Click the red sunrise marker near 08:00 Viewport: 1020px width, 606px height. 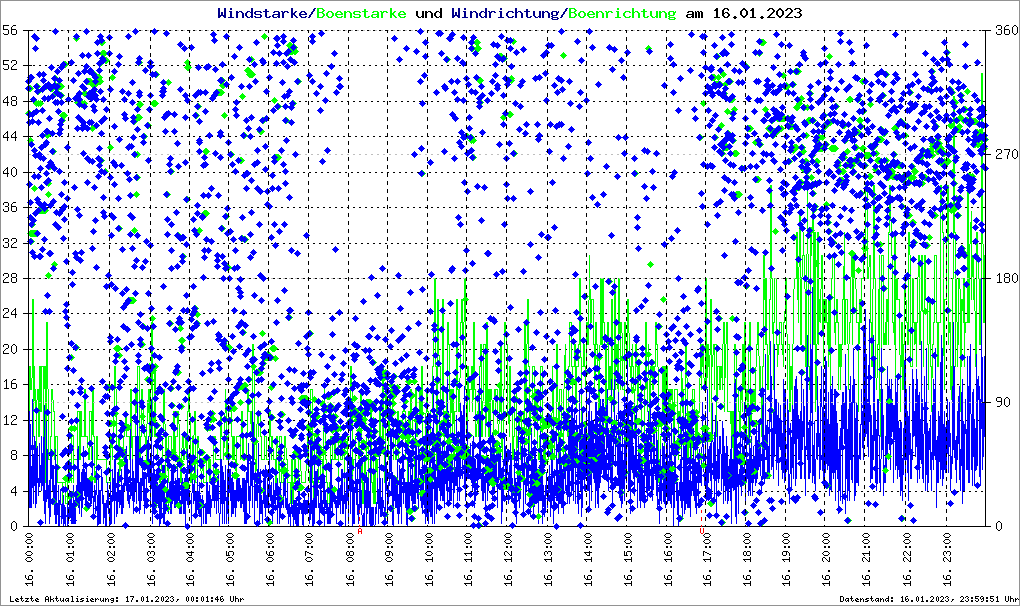pos(360,532)
